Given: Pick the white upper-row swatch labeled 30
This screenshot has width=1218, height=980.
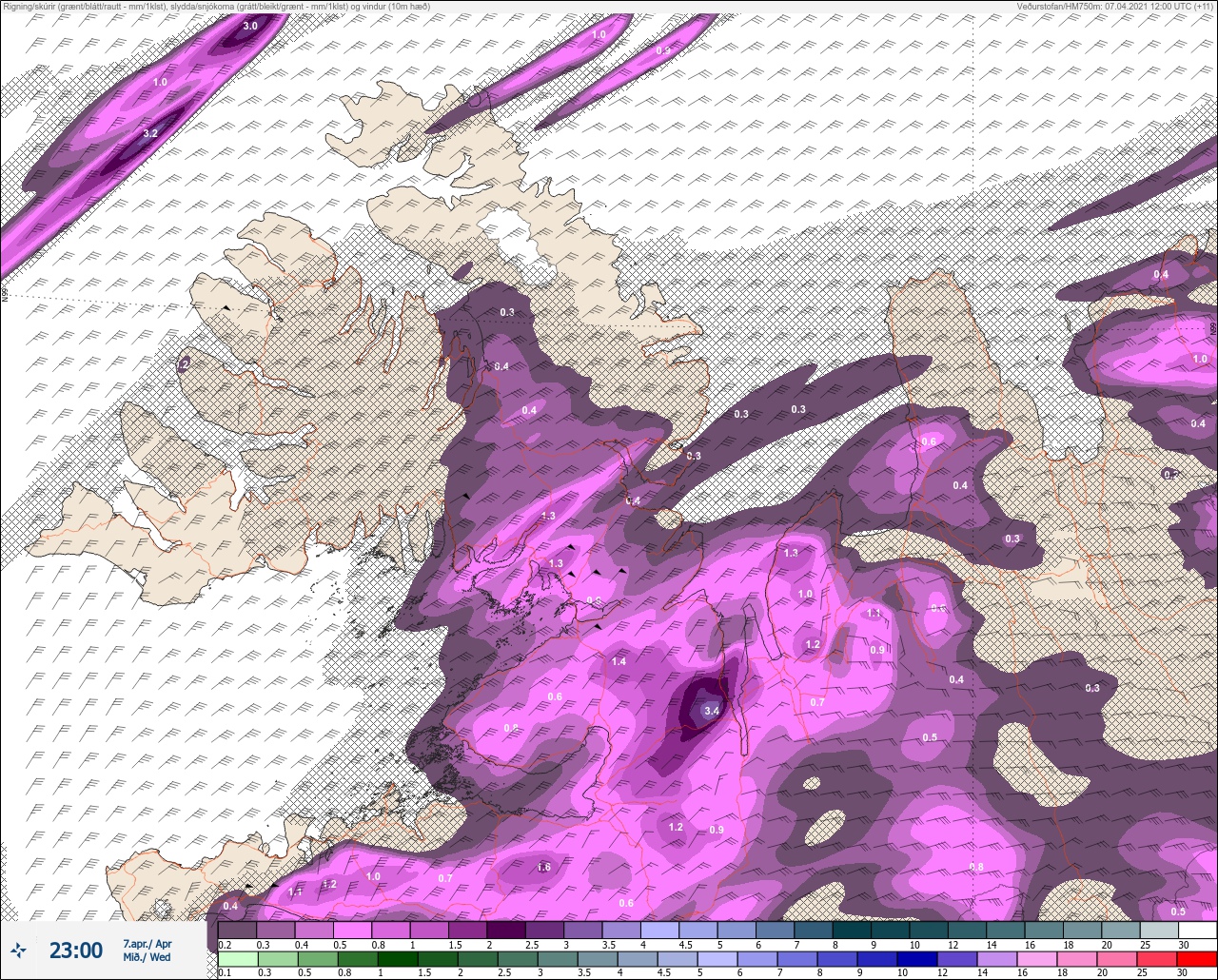Looking at the screenshot, I should coord(1197,930).
